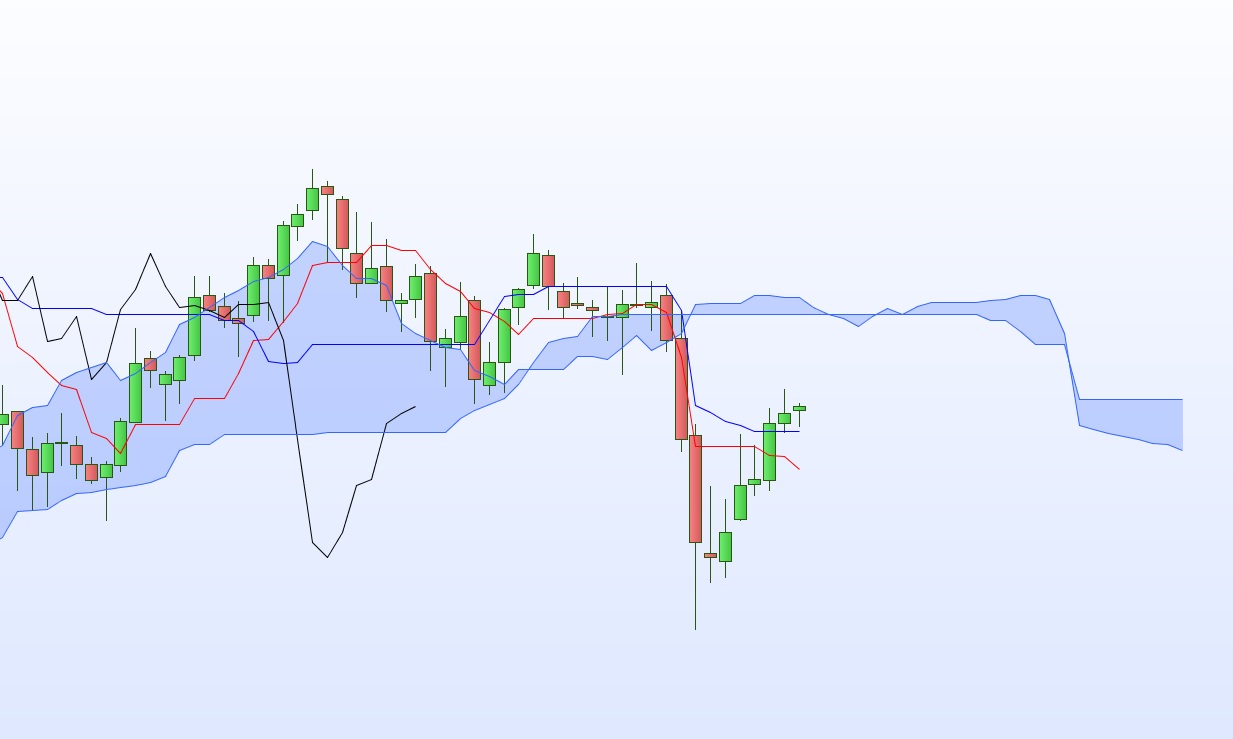Image resolution: width=1233 pixels, height=739 pixels.
Task: Click the small red candle topping the peak
Action: pyautogui.click(x=327, y=190)
